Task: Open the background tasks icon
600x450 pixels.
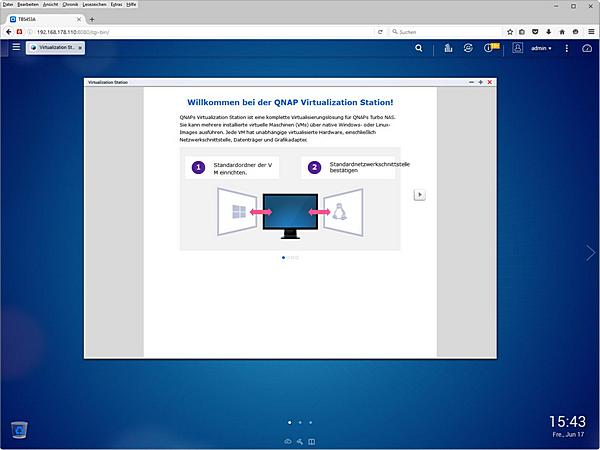Action: tap(448, 48)
